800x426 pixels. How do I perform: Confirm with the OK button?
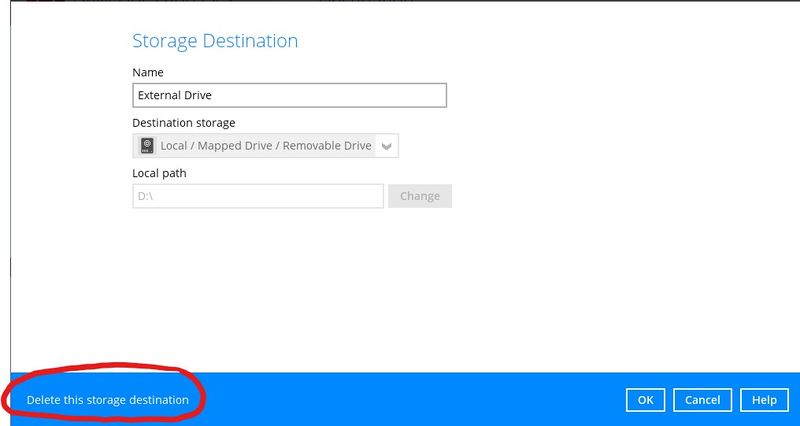coord(645,400)
